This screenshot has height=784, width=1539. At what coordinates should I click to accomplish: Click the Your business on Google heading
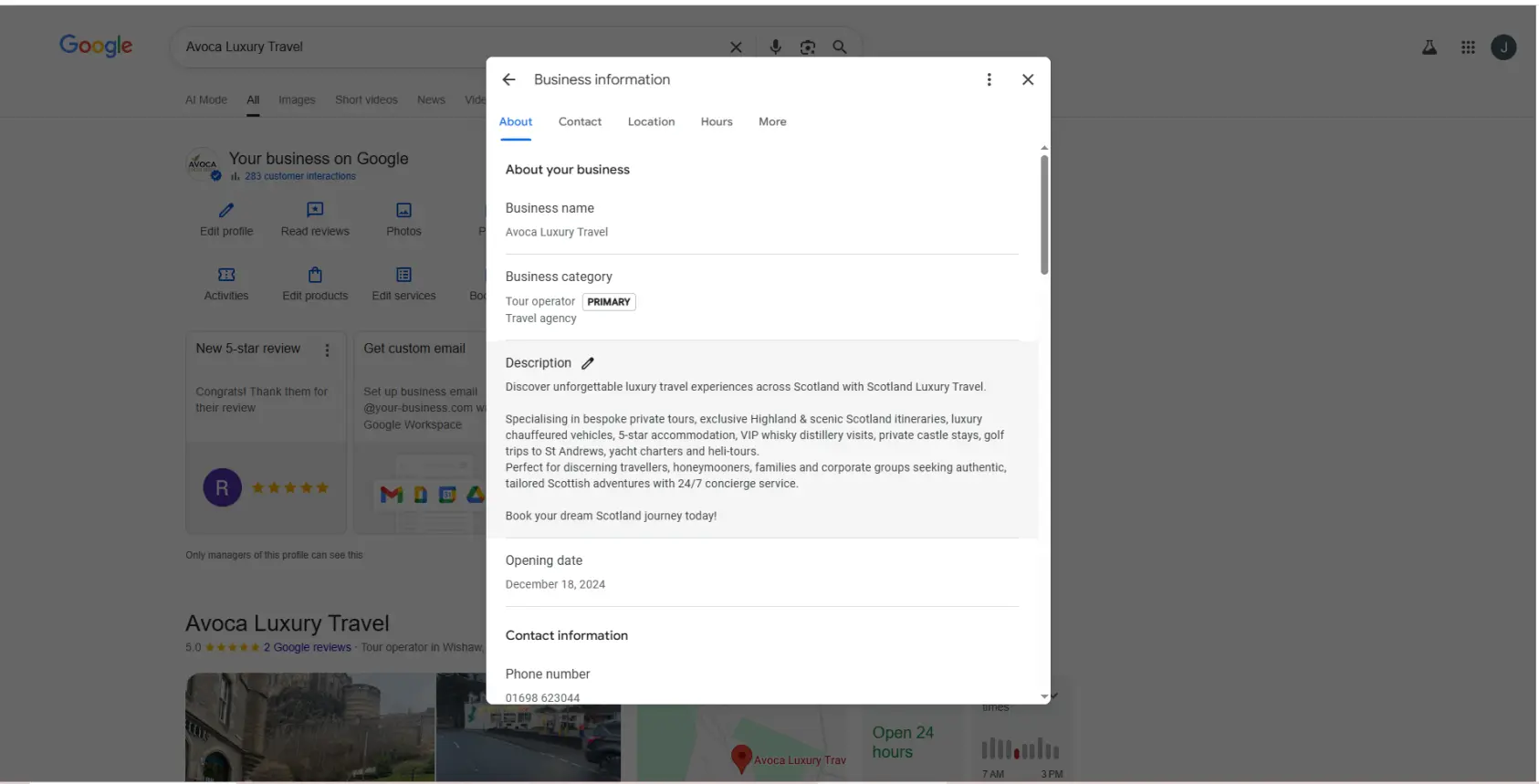[319, 159]
